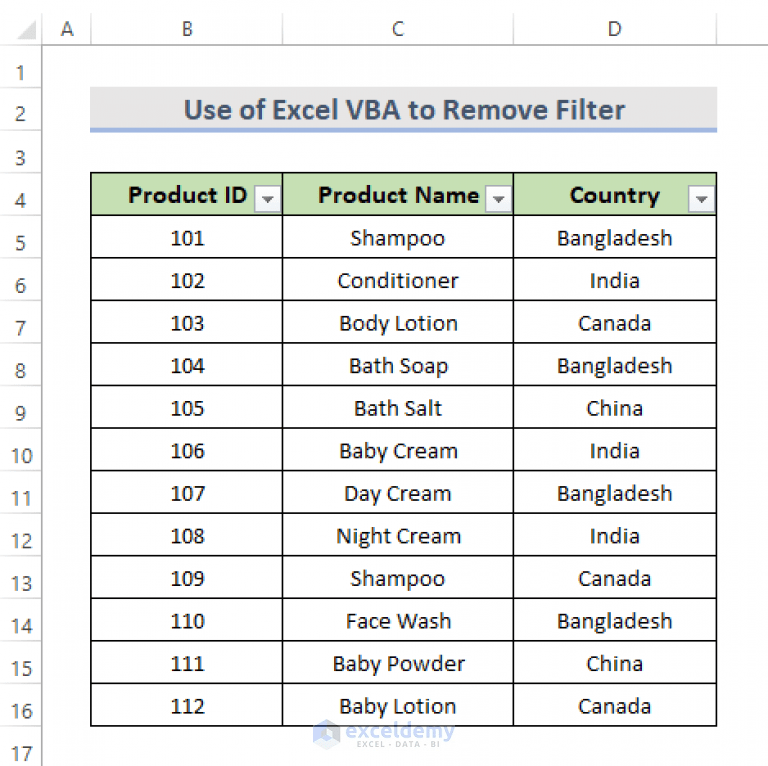Select the 'Conditioner' cell
Image resolution: width=768 pixels, height=766 pixels.
[398, 280]
